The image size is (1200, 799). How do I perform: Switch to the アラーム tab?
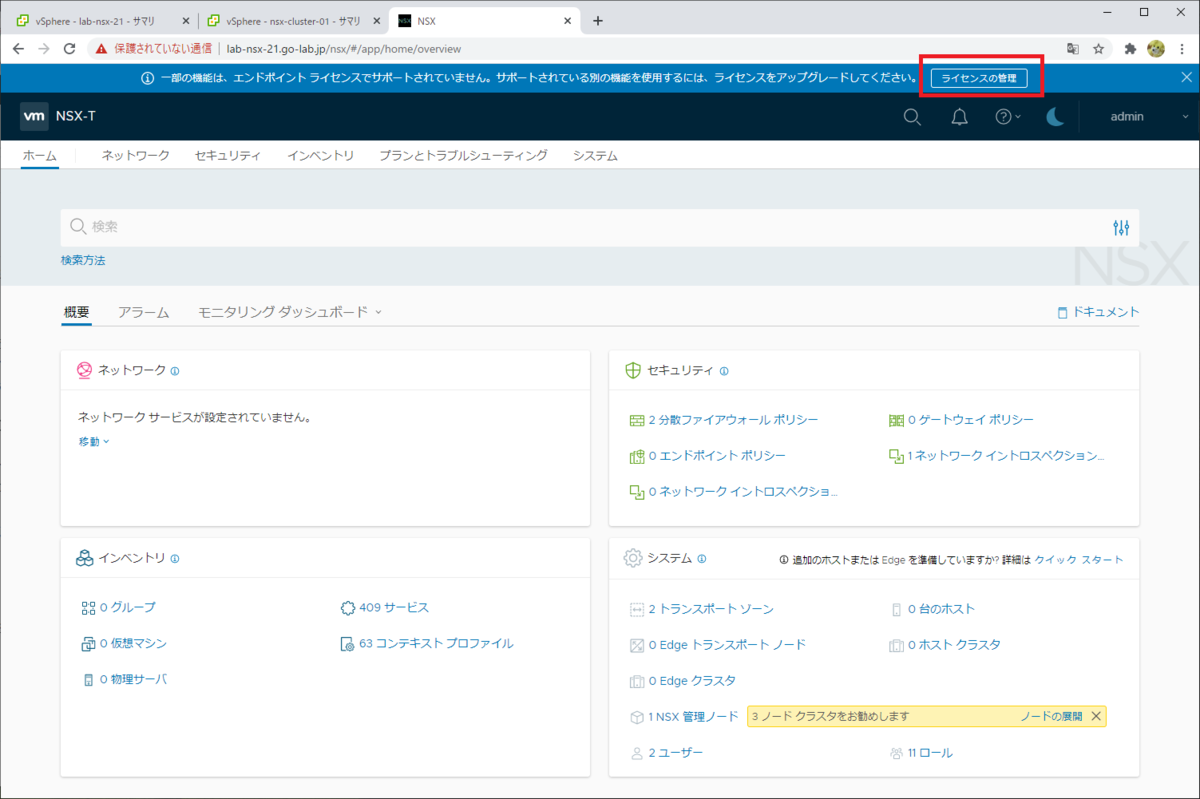[143, 311]
